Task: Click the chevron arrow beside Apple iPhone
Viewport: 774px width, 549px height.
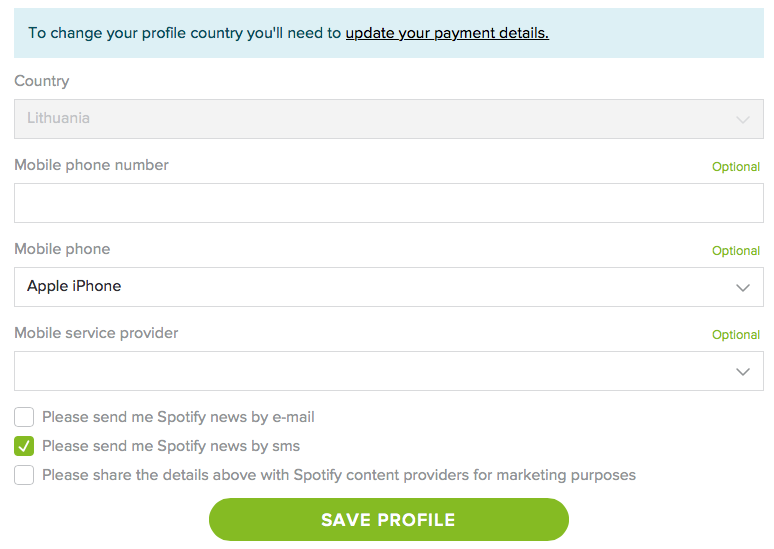Action: coord(743,287)
